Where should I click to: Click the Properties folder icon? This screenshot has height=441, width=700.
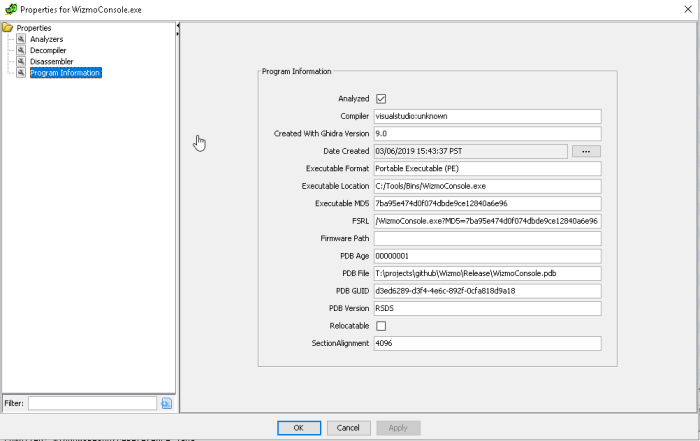click(x=8, y=28)
